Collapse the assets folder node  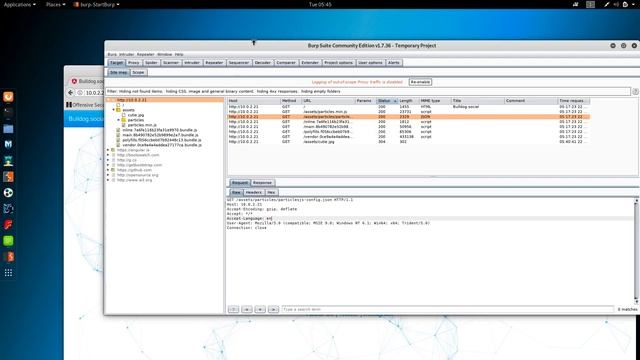pos(113,110)
